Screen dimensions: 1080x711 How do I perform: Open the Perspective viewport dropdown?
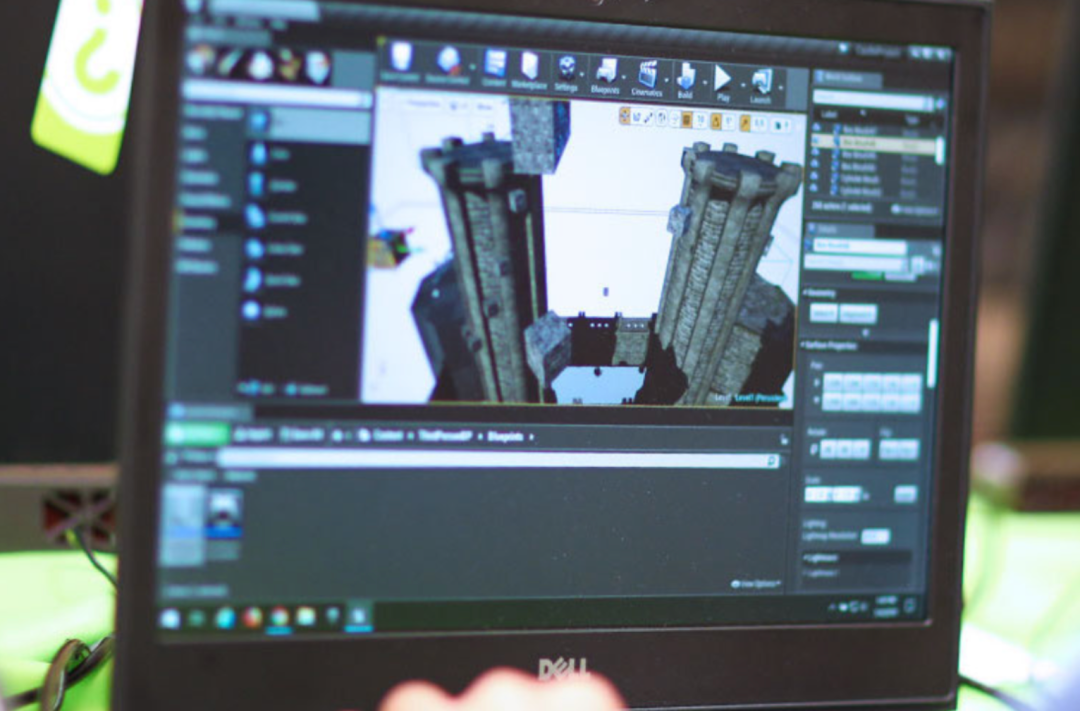point(424,105)
